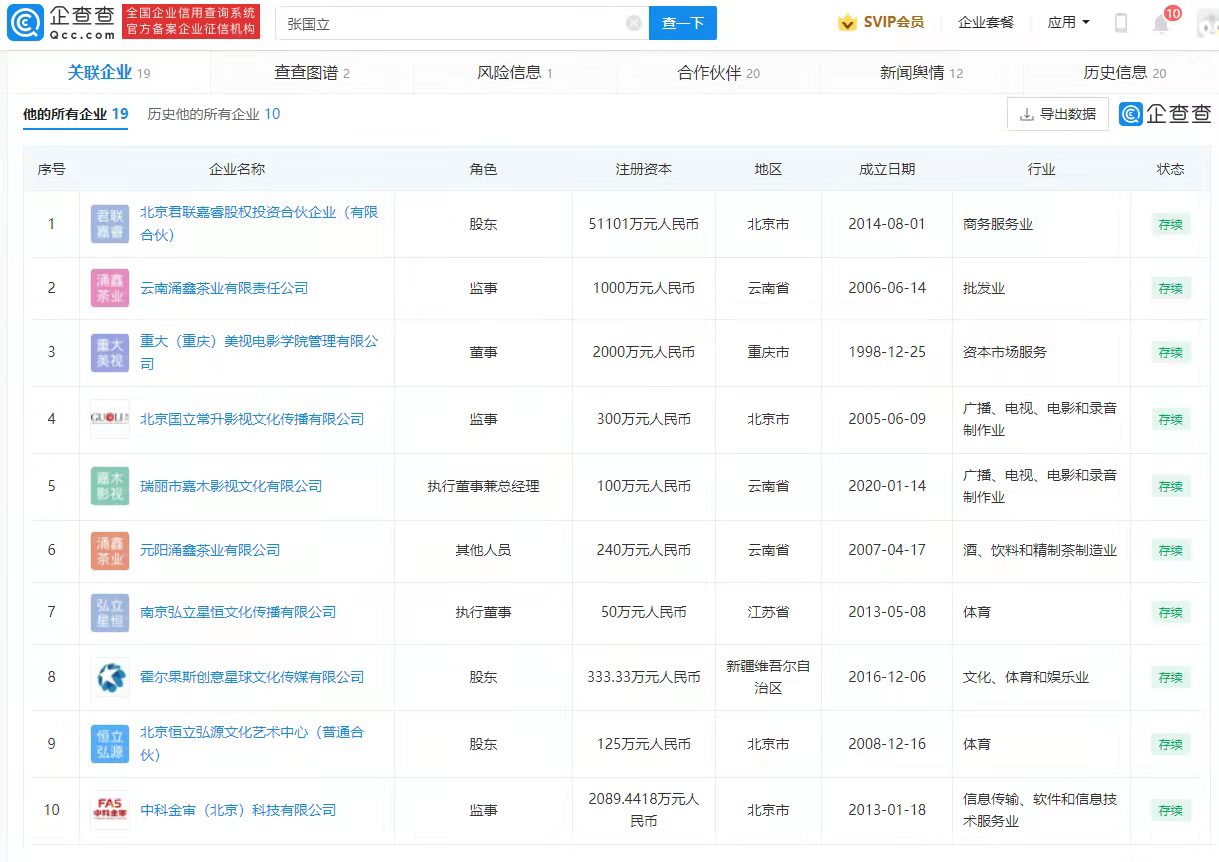Open 北京君联嘉睿股权投资合伙企业 link

click(259, 224)
